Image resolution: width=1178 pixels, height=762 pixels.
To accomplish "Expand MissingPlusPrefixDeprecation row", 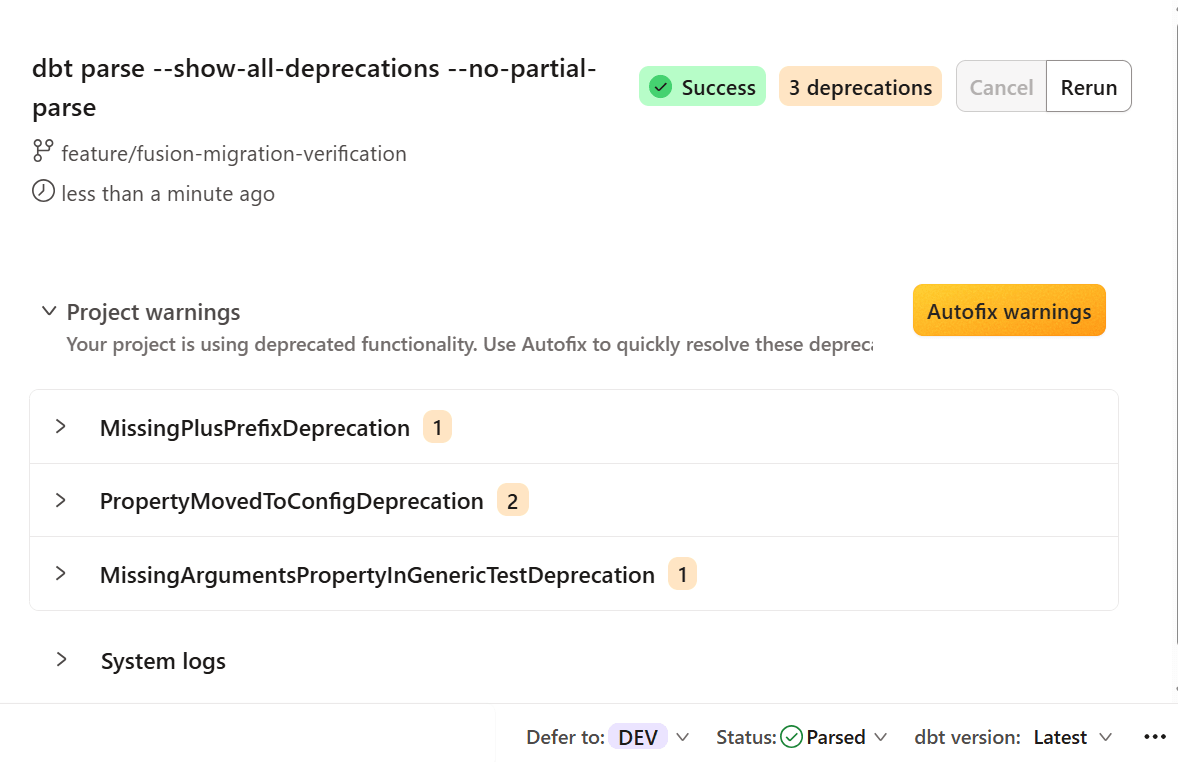I will pyautogui.click(x=61, y=427).
